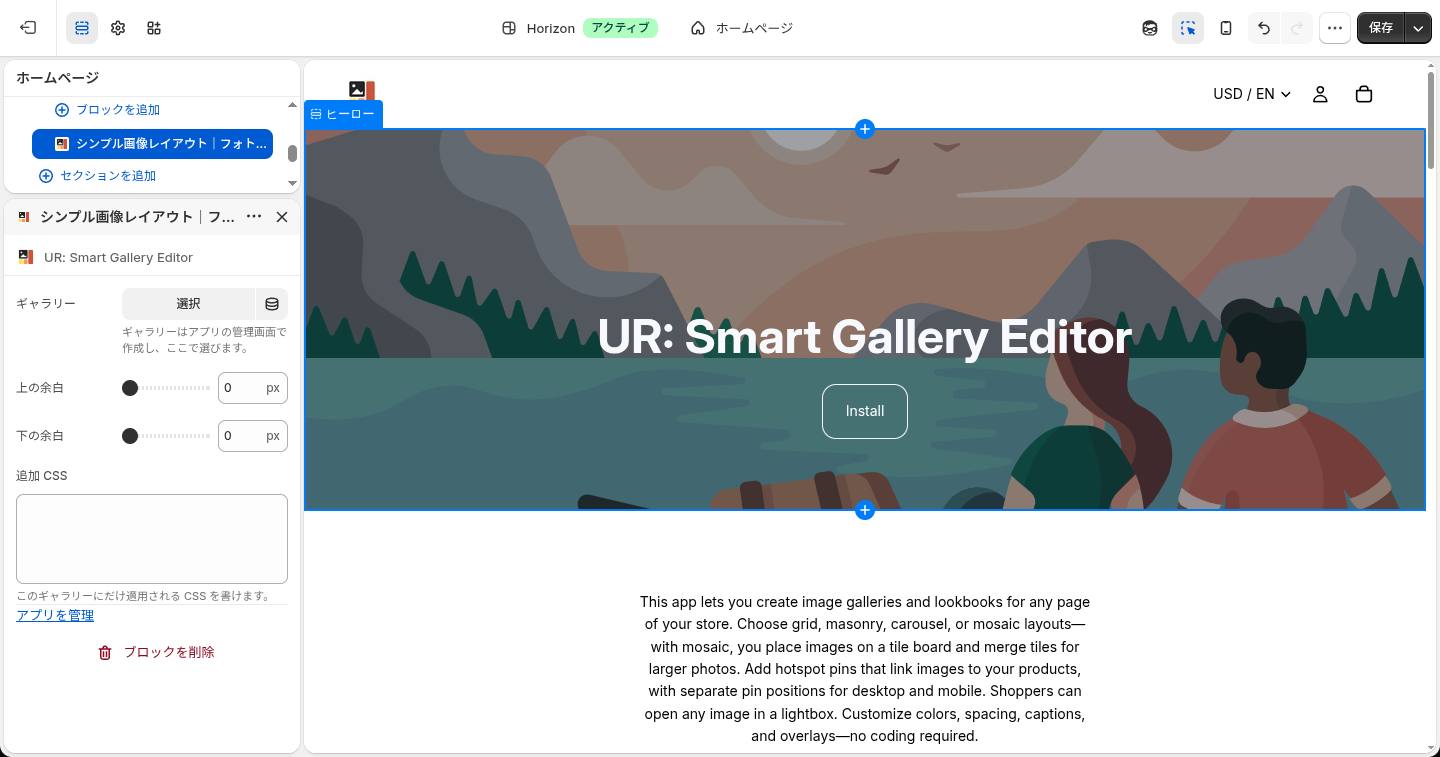Open the Sections panel icon
Image resolution: width=1440 pixels, height=757 pixels.
pos(82,28)
